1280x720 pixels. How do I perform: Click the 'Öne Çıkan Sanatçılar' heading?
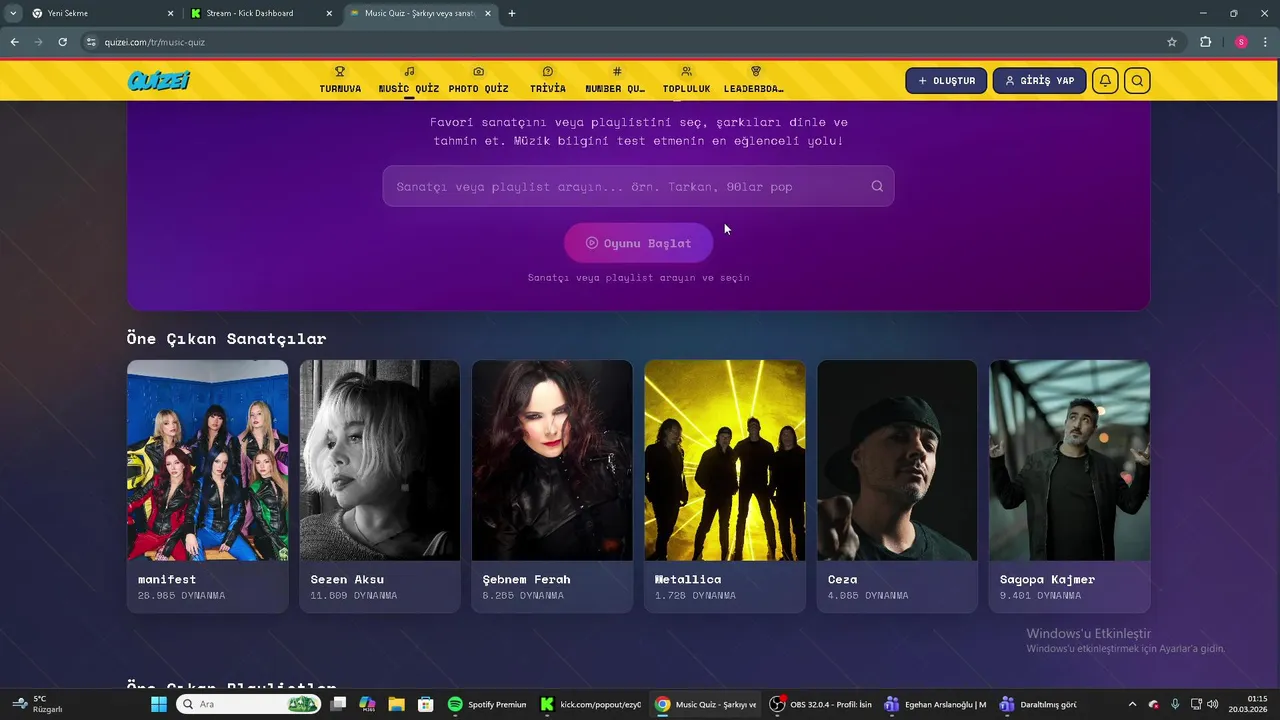[x=226, y=339]
